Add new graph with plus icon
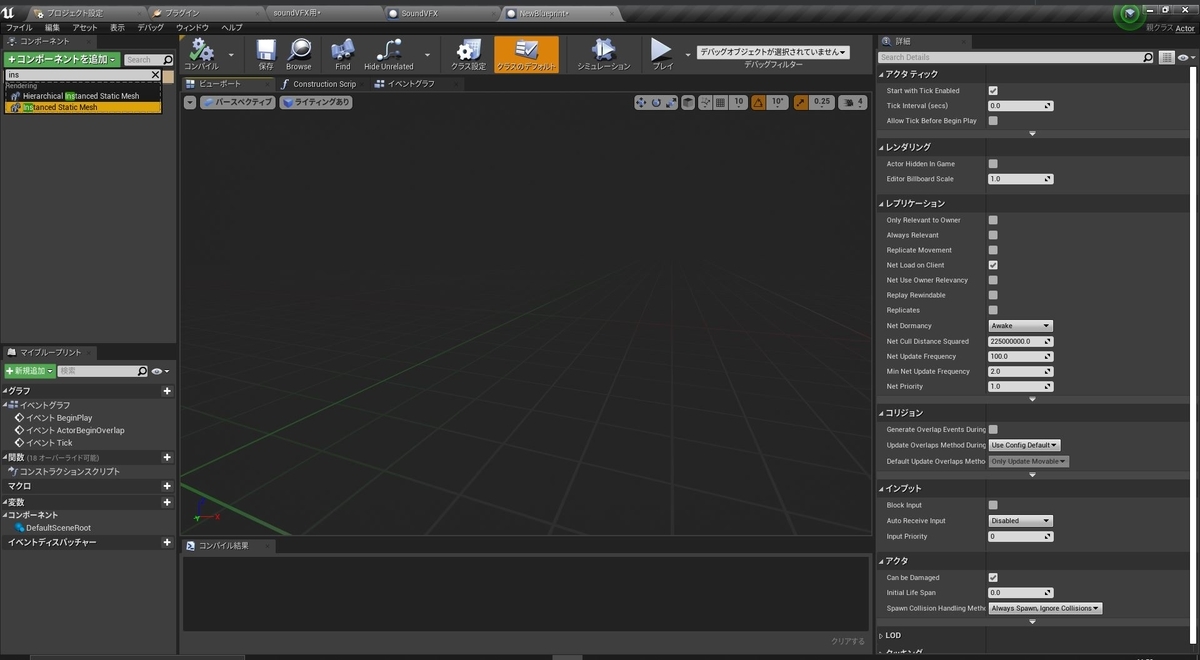Viewport: 1200px width, 660px height. (x=167, y=391)
